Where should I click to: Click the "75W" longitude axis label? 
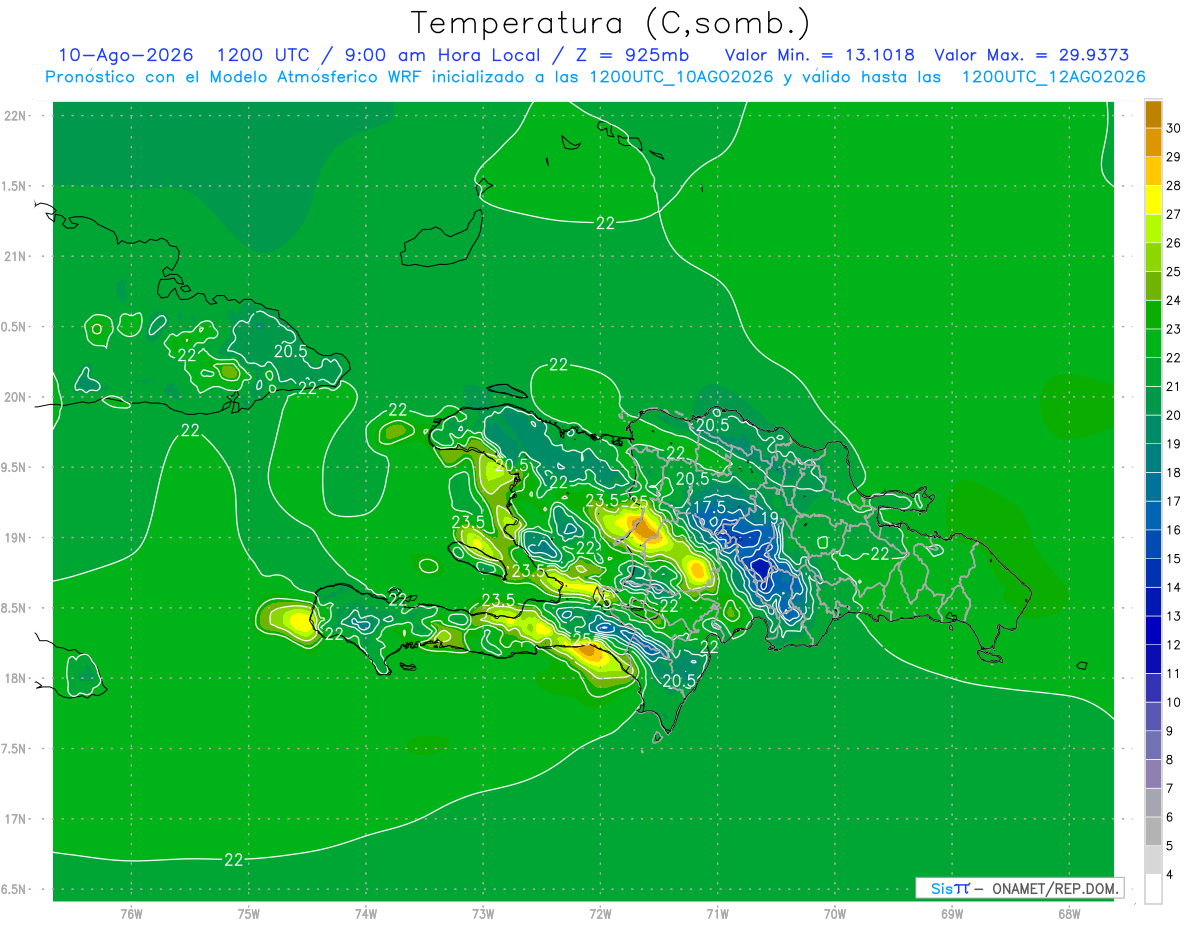point(248,914)
